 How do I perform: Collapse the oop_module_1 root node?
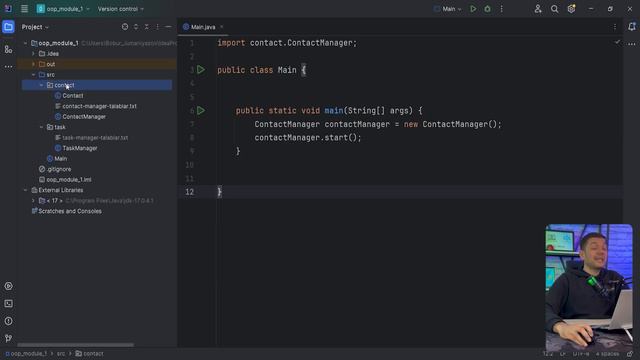25,43
